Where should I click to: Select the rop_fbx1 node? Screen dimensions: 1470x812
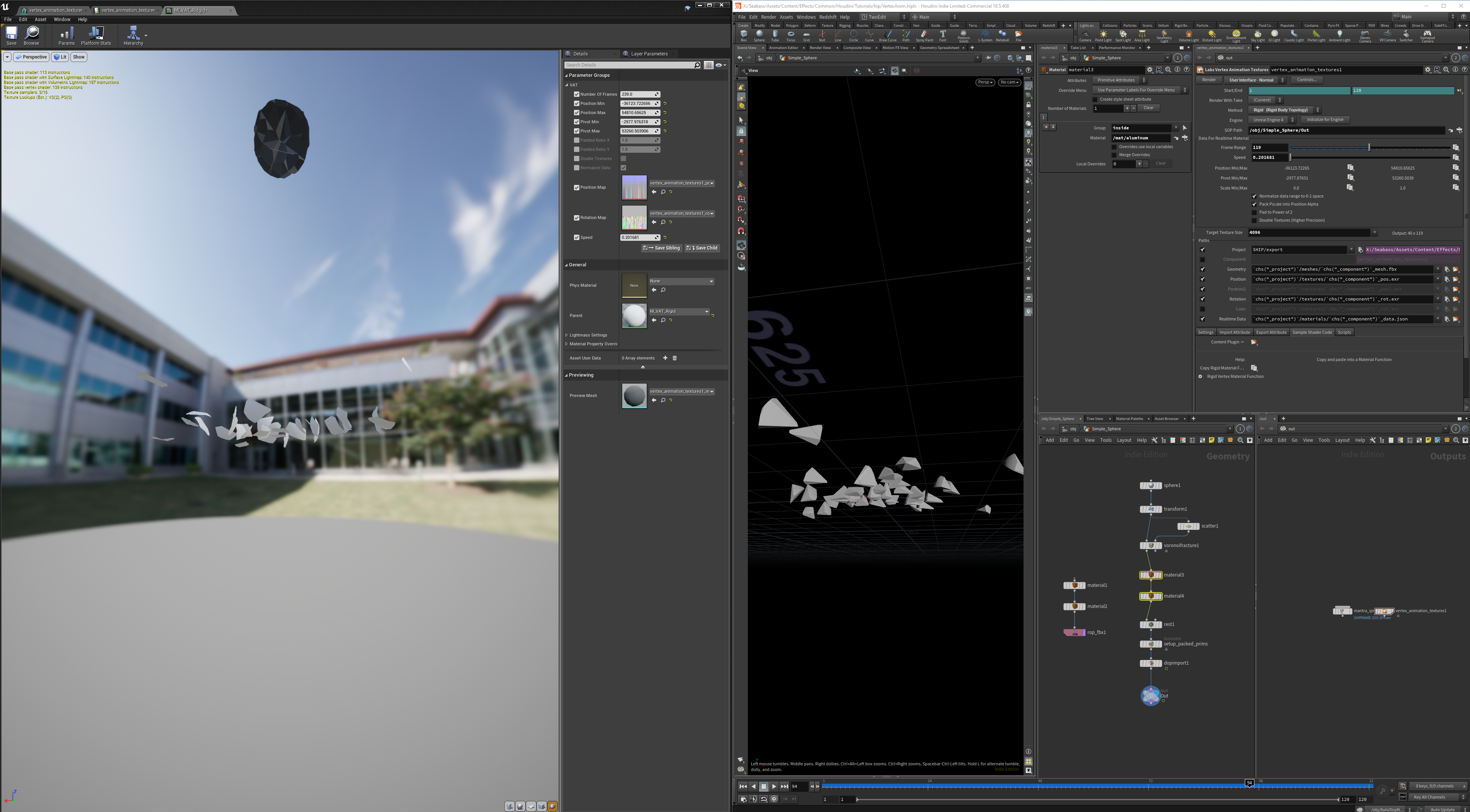pos(1074,632)
